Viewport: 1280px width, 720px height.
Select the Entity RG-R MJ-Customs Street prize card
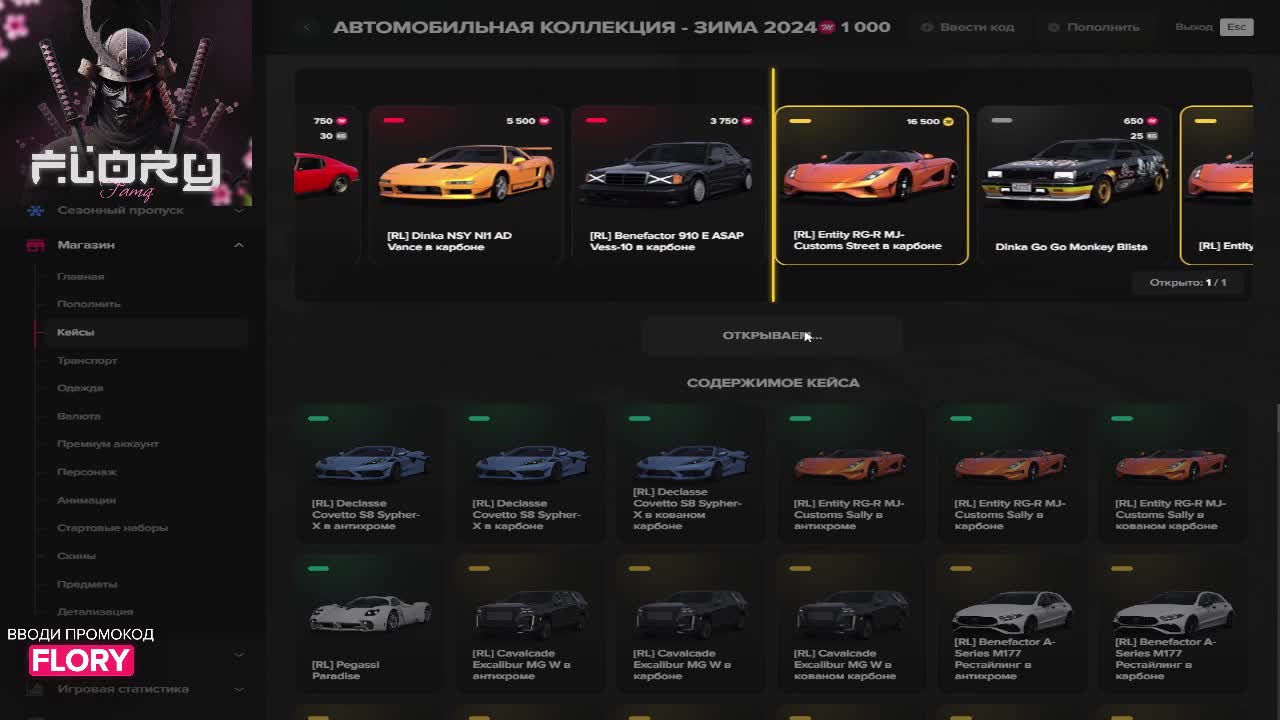(x=871, y=185)
